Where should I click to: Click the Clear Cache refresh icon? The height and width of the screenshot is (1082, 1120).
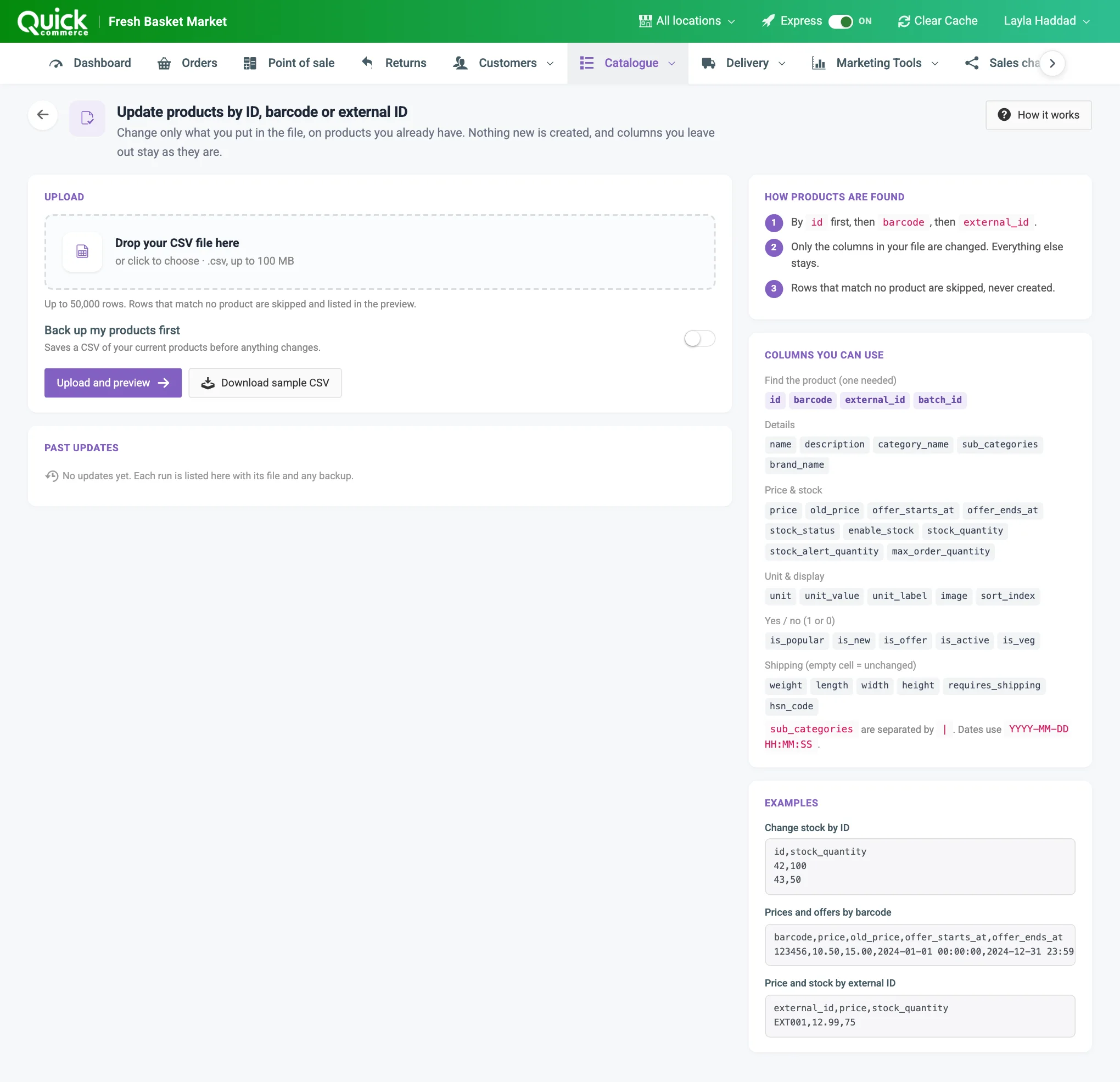[904, 21]
